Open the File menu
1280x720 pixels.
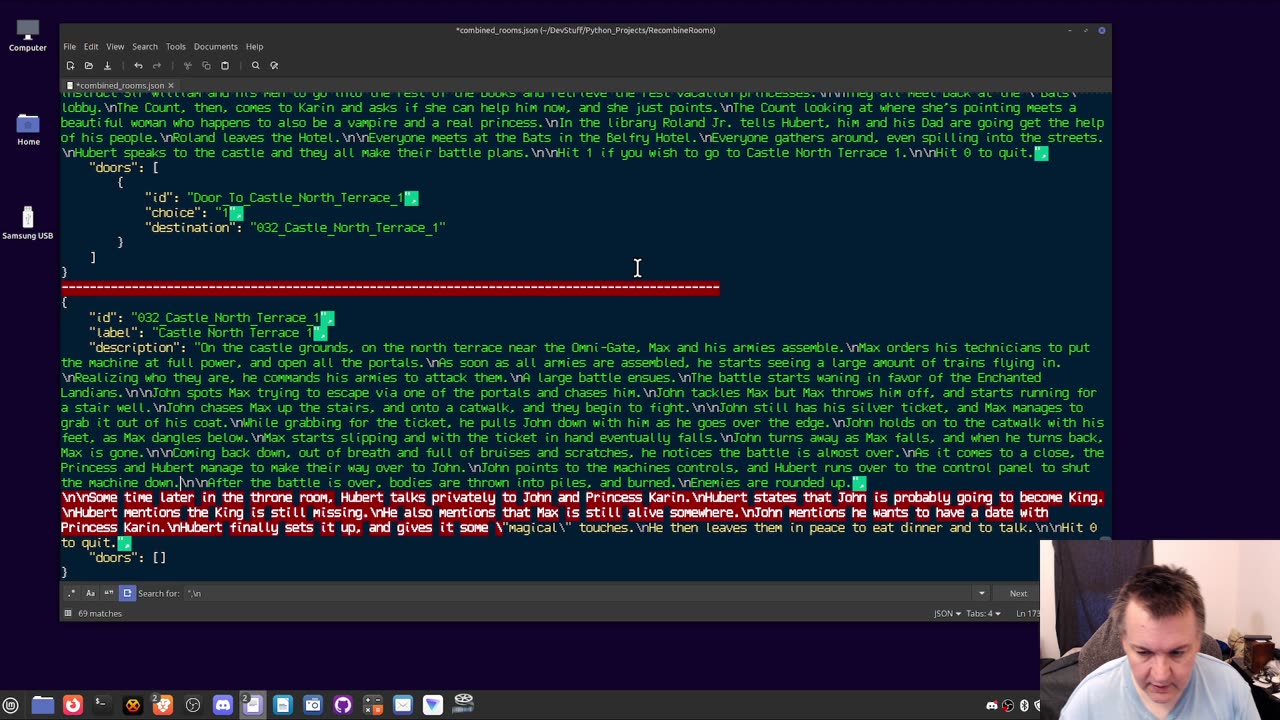[70, 47]
